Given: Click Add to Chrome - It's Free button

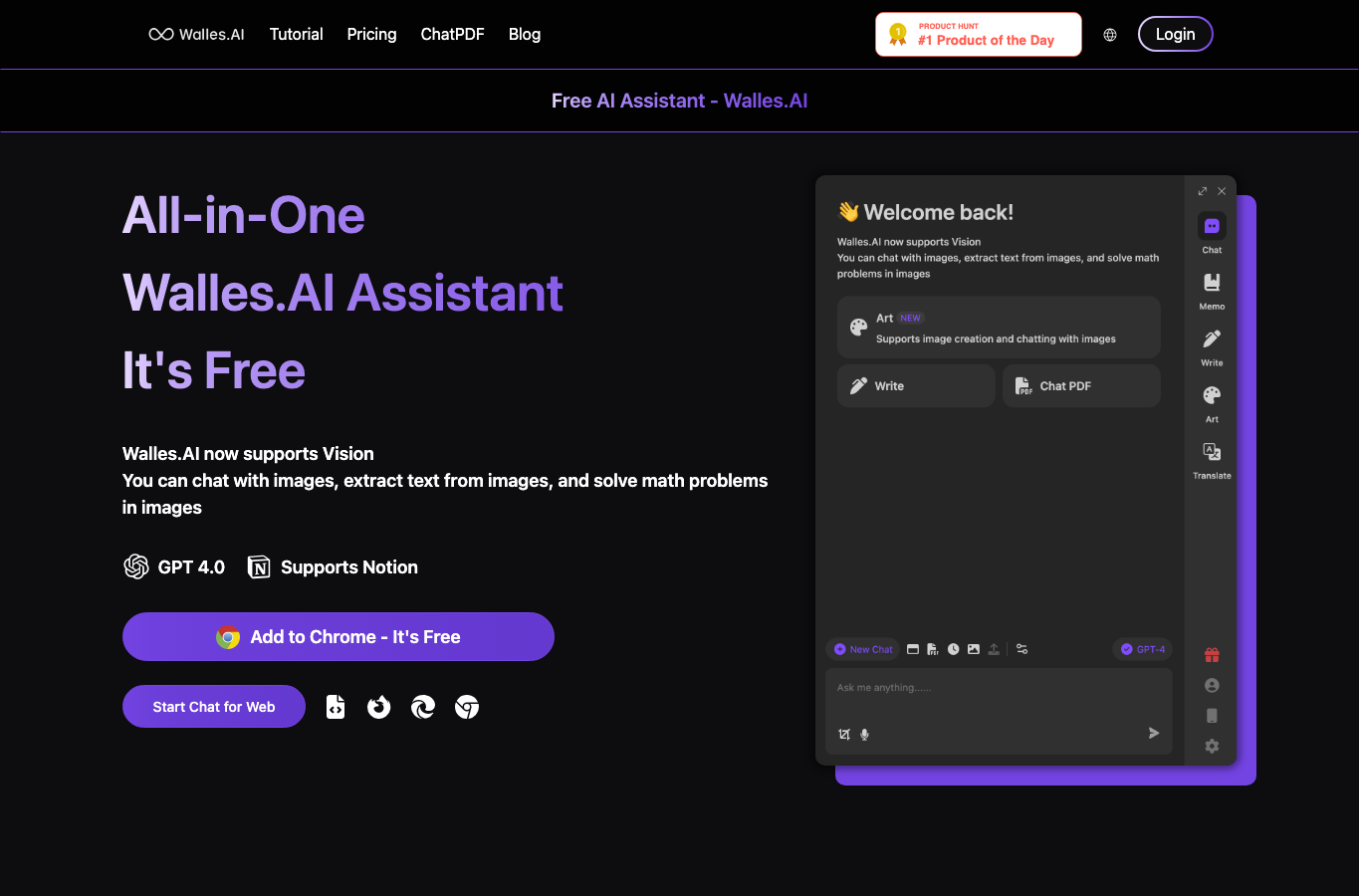Looking at the screenshot, I should click(x=339, y=637).
